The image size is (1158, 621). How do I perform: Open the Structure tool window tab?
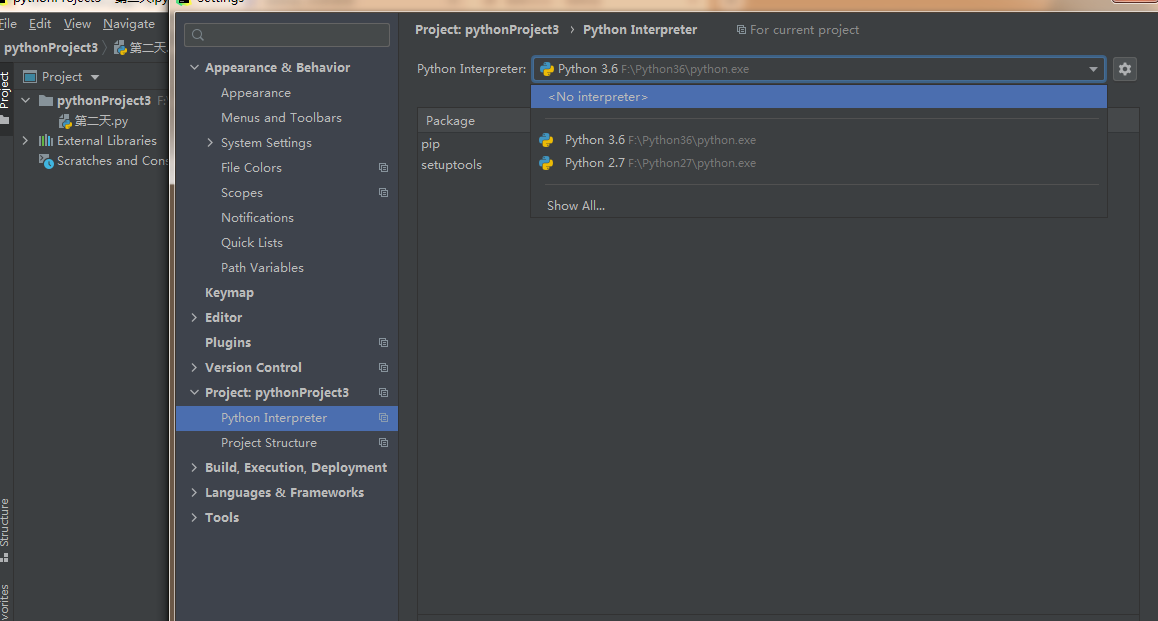point(5,529)
